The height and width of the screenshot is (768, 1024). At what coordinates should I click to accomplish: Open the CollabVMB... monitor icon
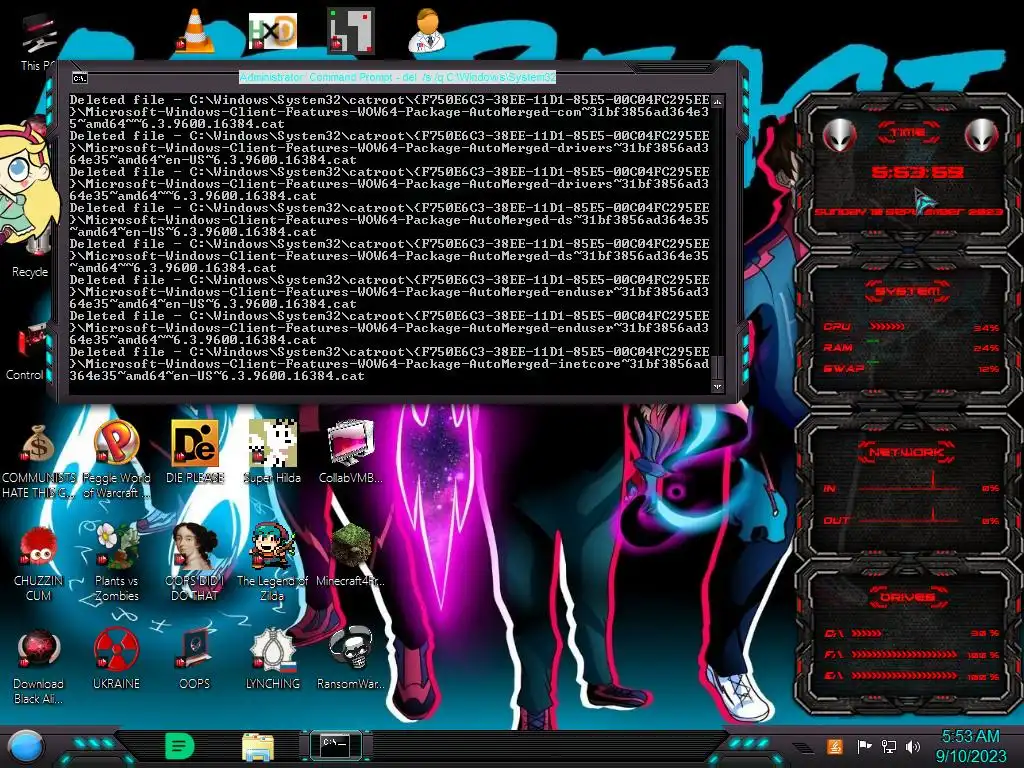[351, 452]
